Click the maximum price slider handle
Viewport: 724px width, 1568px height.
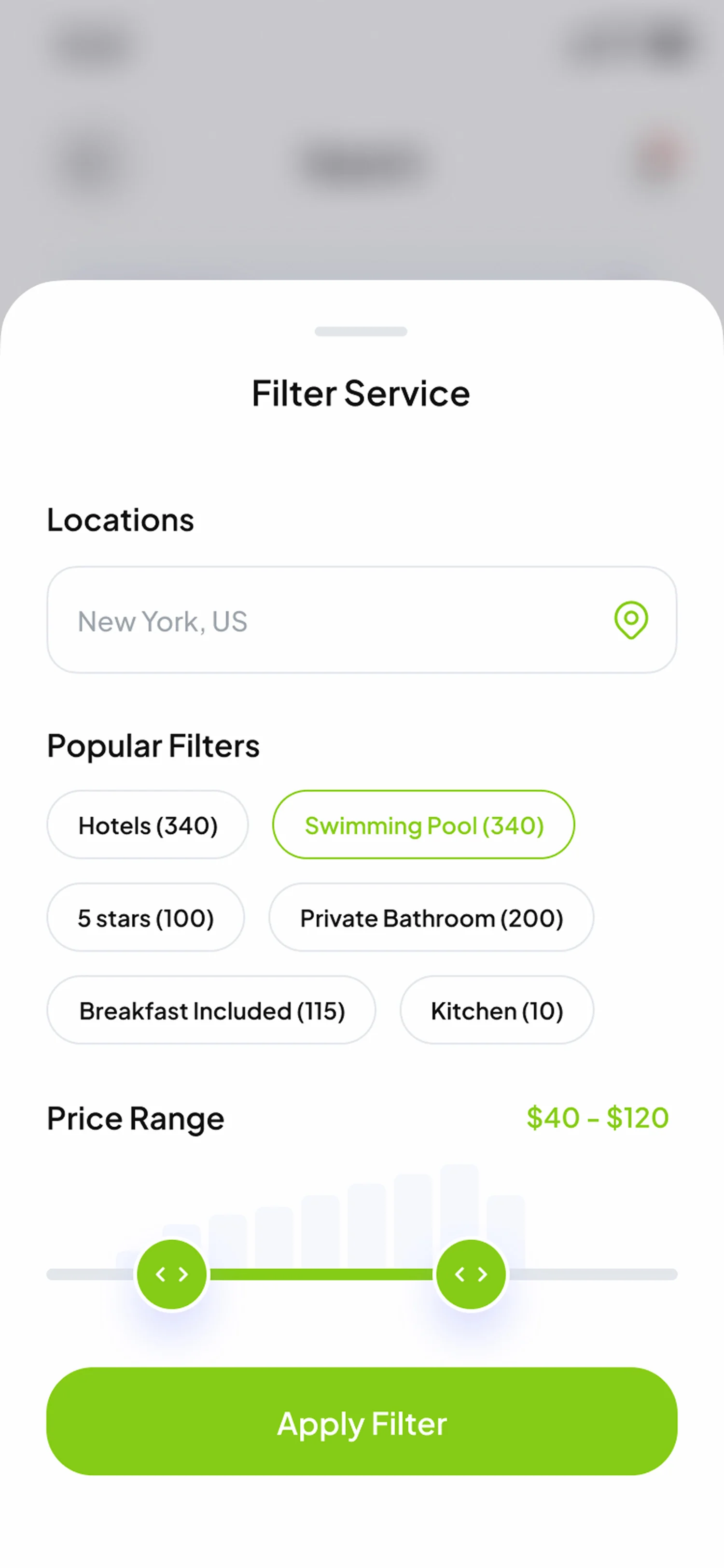pyautogui.click(x=471, y=1274)
